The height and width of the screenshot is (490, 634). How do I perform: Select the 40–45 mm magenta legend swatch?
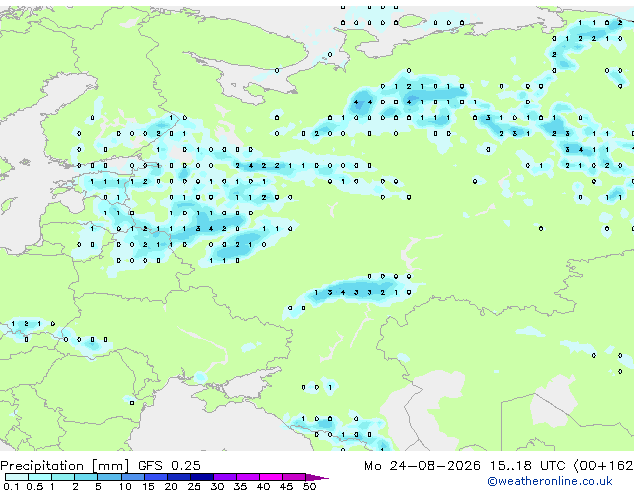point(271,477)
